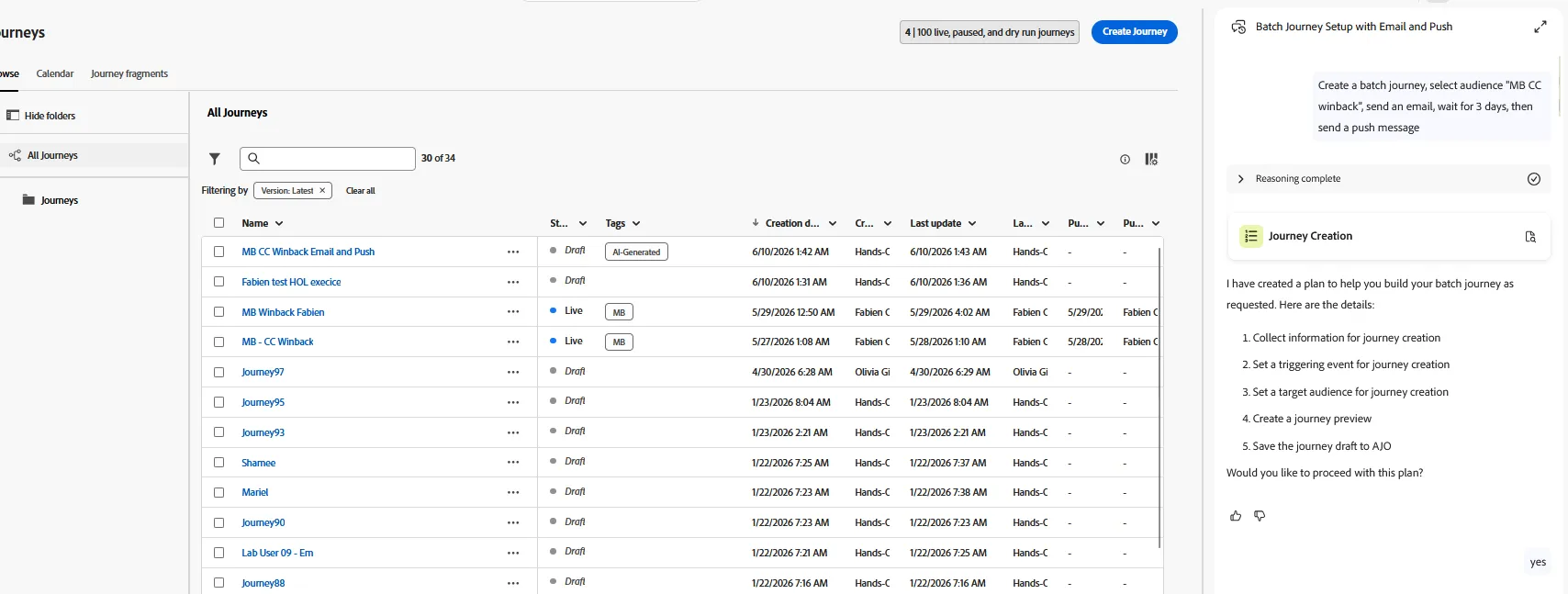Click the thumbs down feedback icon
1568x594 pixels.
tap(1260, 516)
